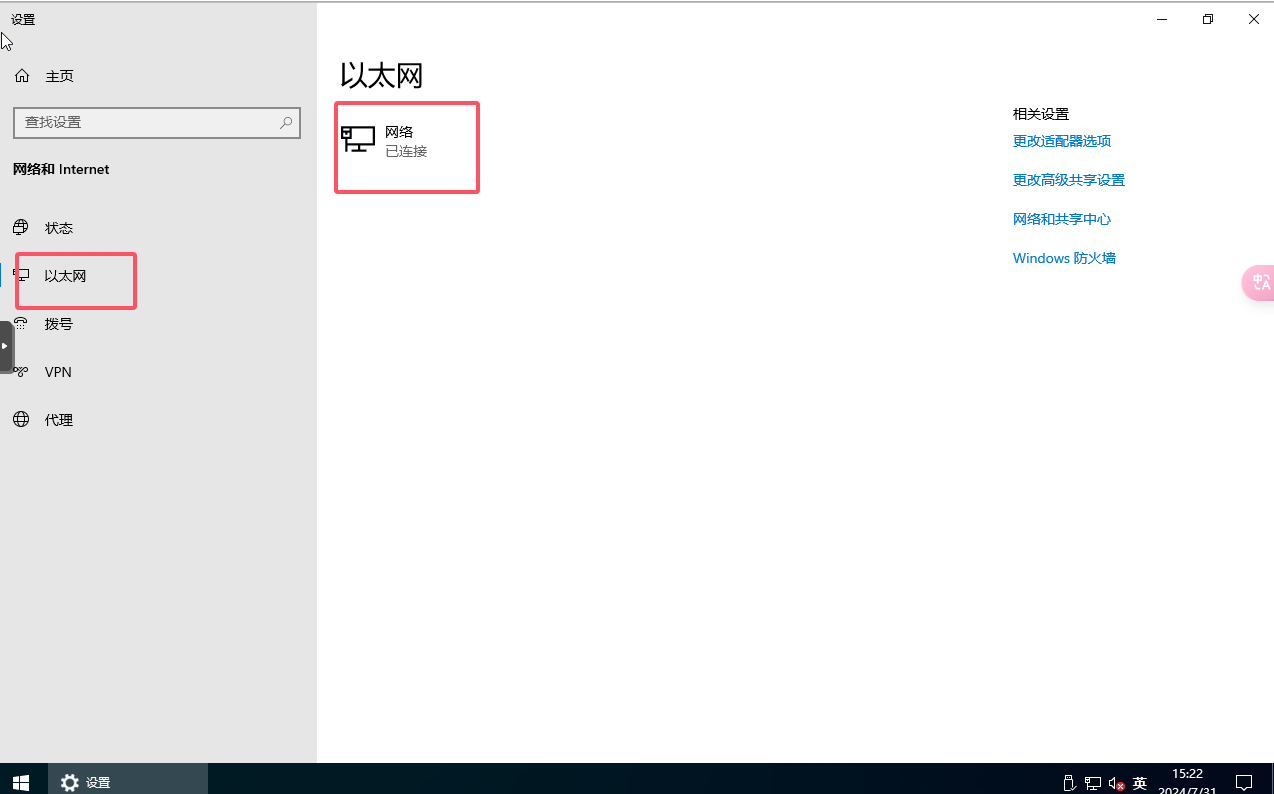
Task: Click the pink translation floating icon
Action: [x=1259, y=283]
